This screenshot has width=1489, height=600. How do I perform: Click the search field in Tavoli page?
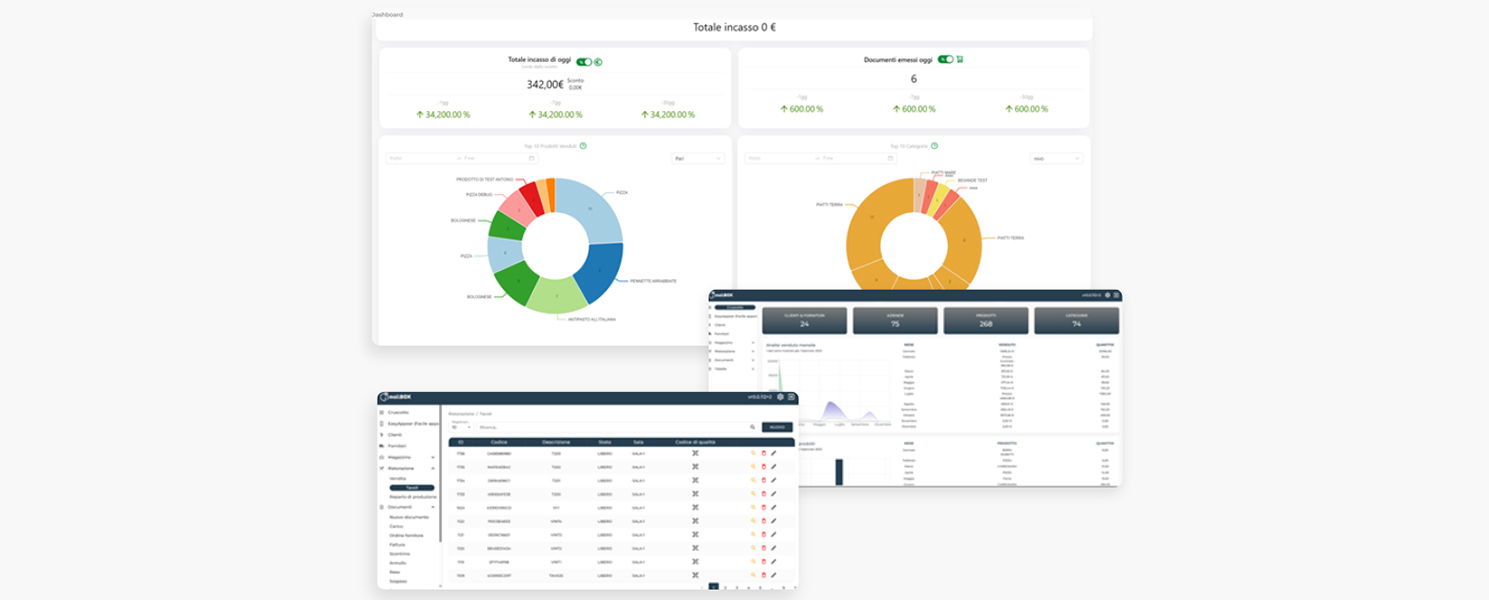(x=612, y=427)
